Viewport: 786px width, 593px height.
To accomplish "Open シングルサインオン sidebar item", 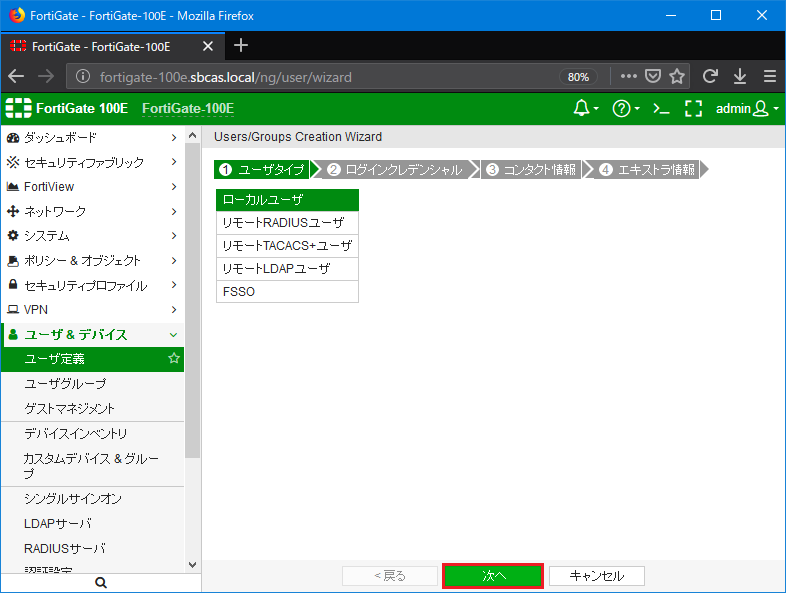I will (x=92, y=499).
